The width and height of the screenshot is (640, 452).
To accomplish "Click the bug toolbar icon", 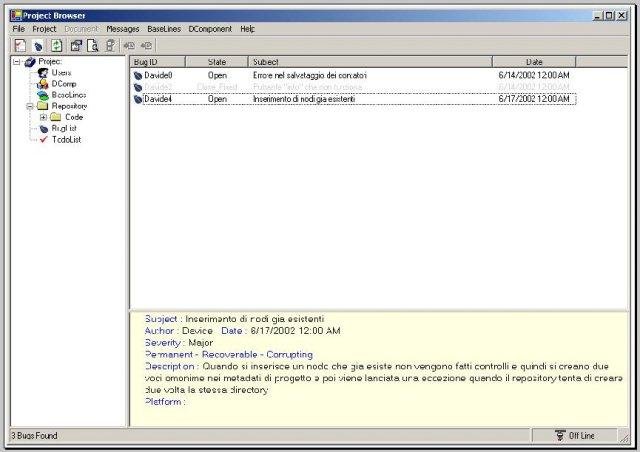I will (x=38, y=46).
